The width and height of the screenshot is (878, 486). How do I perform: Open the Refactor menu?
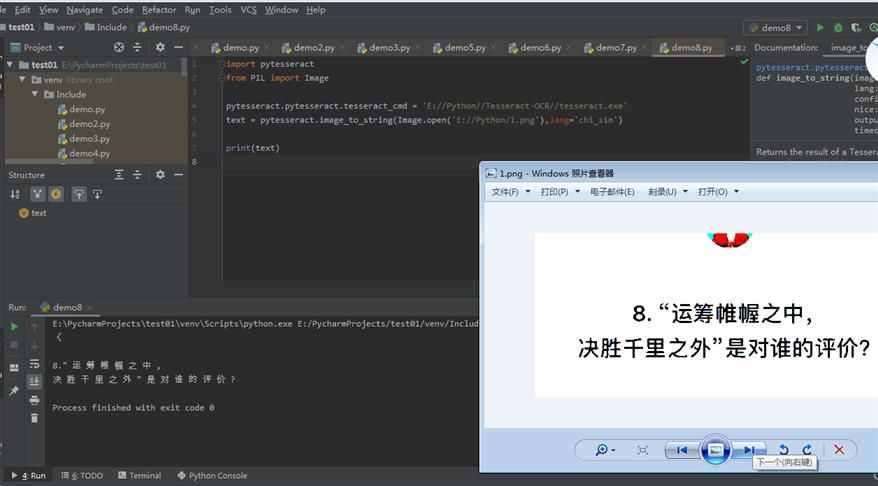(x=159, y=10)
